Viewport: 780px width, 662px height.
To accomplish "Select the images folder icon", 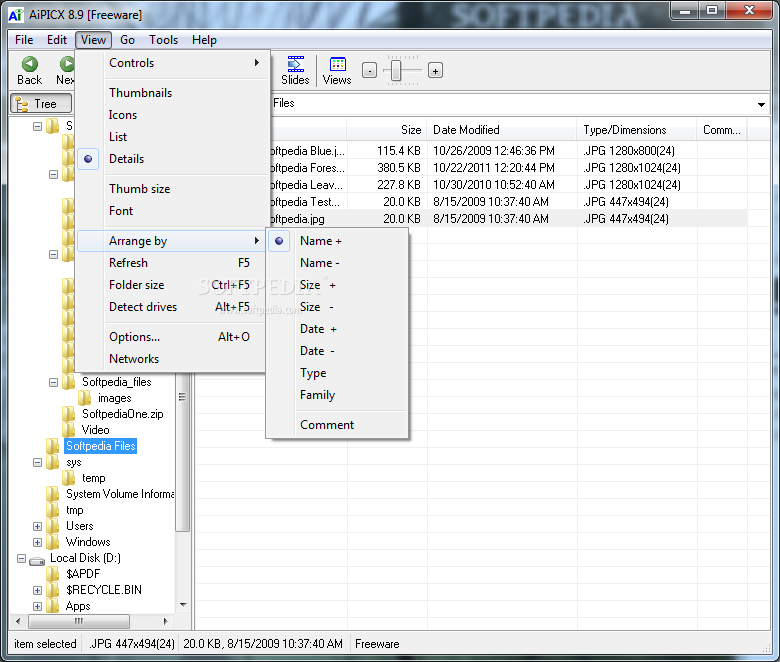I will point(85,398).
